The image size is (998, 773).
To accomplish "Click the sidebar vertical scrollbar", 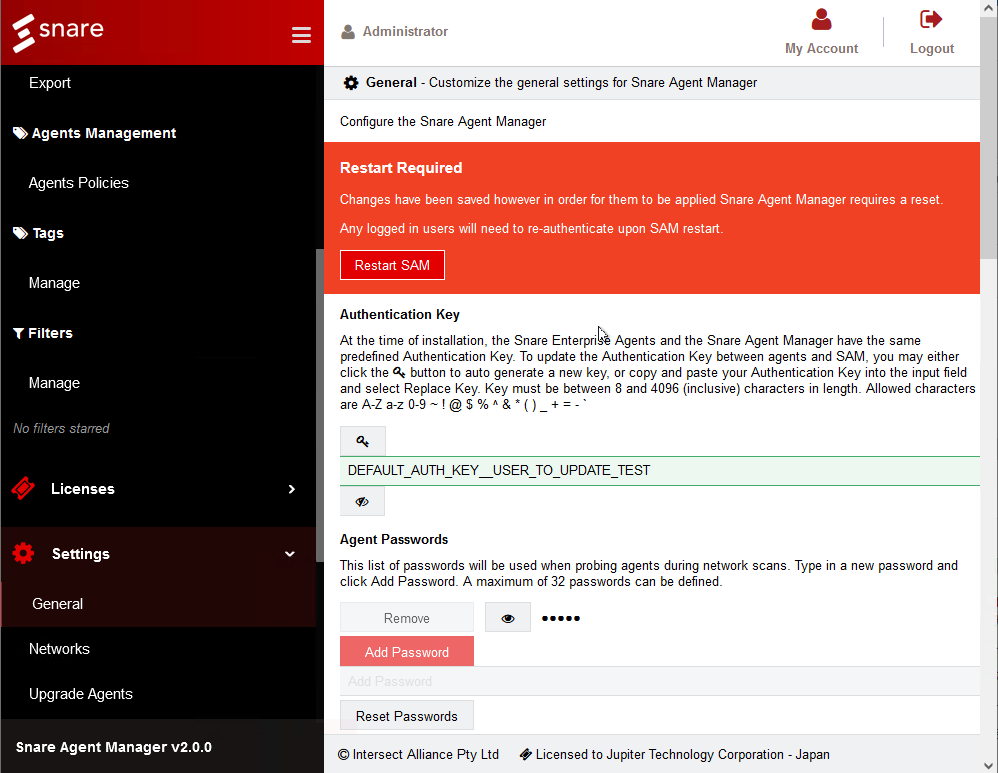I will [320, 405].
